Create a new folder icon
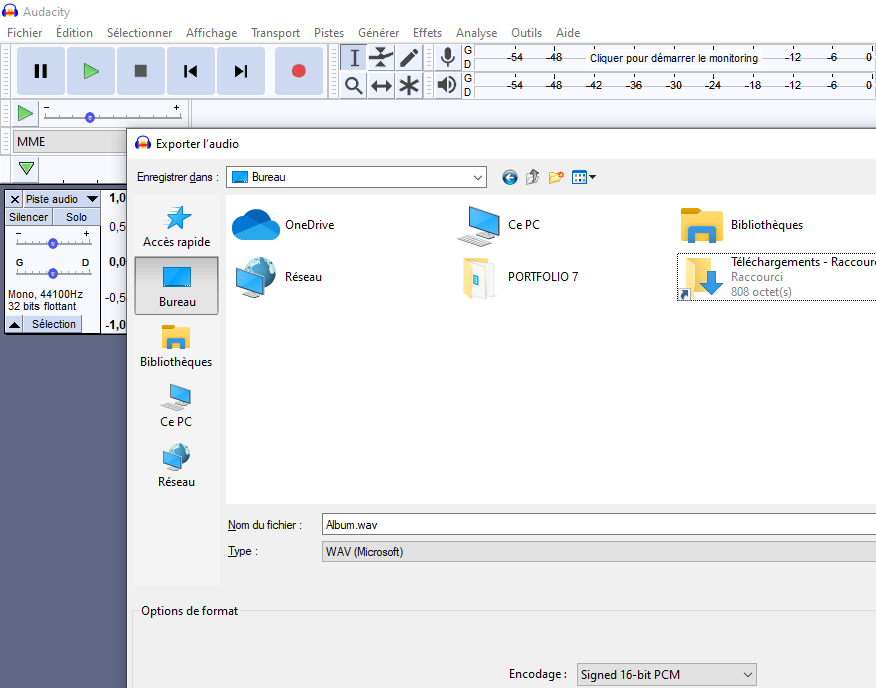Viewport: 876px width, 688px height. coord(556,178)
